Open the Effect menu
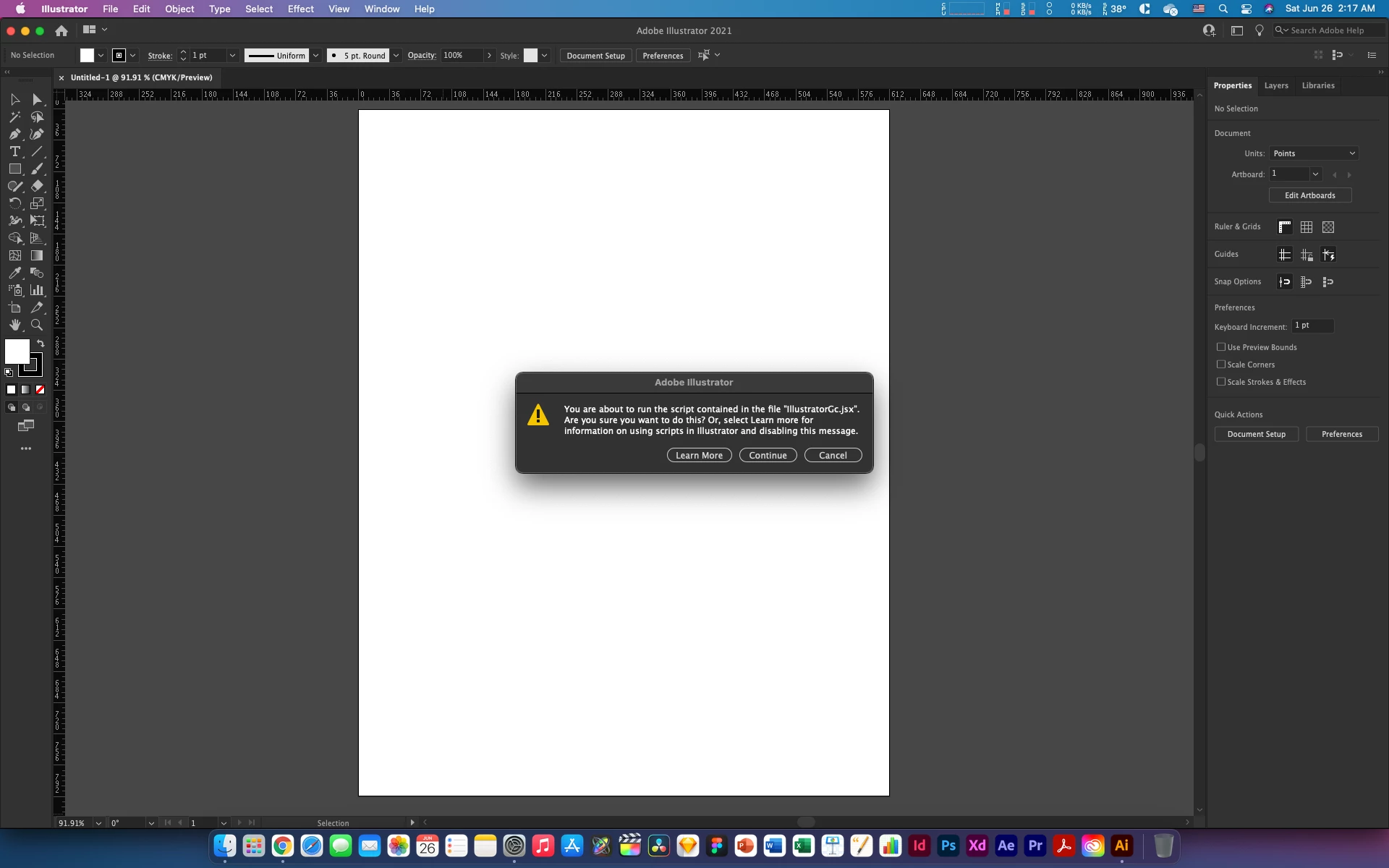 (x=300, y=9)
